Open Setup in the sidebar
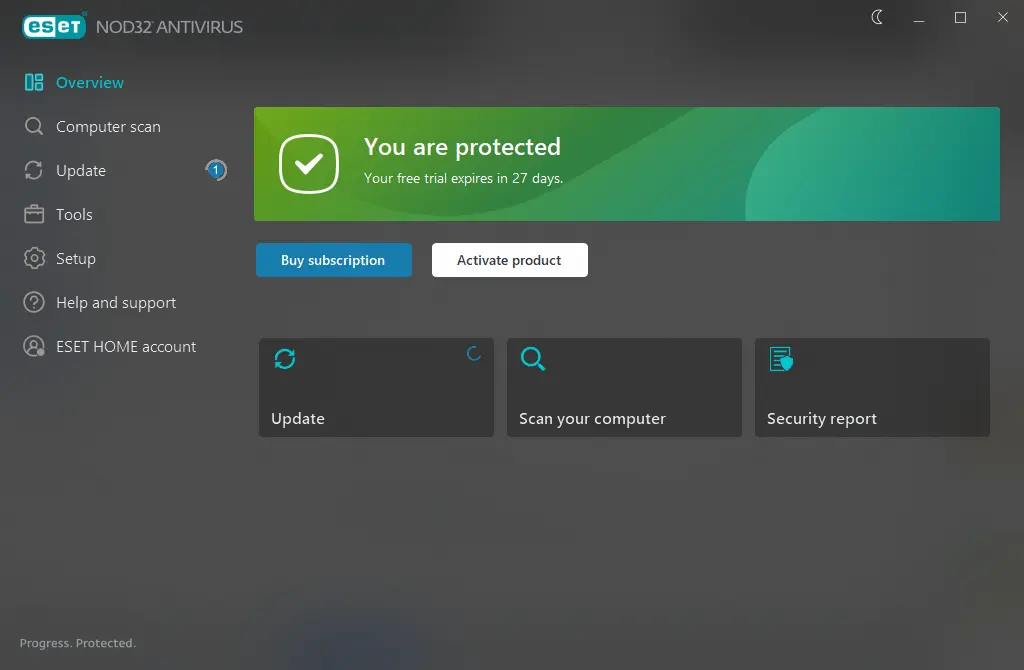1024x670 pixels. [x=76, y=259]
